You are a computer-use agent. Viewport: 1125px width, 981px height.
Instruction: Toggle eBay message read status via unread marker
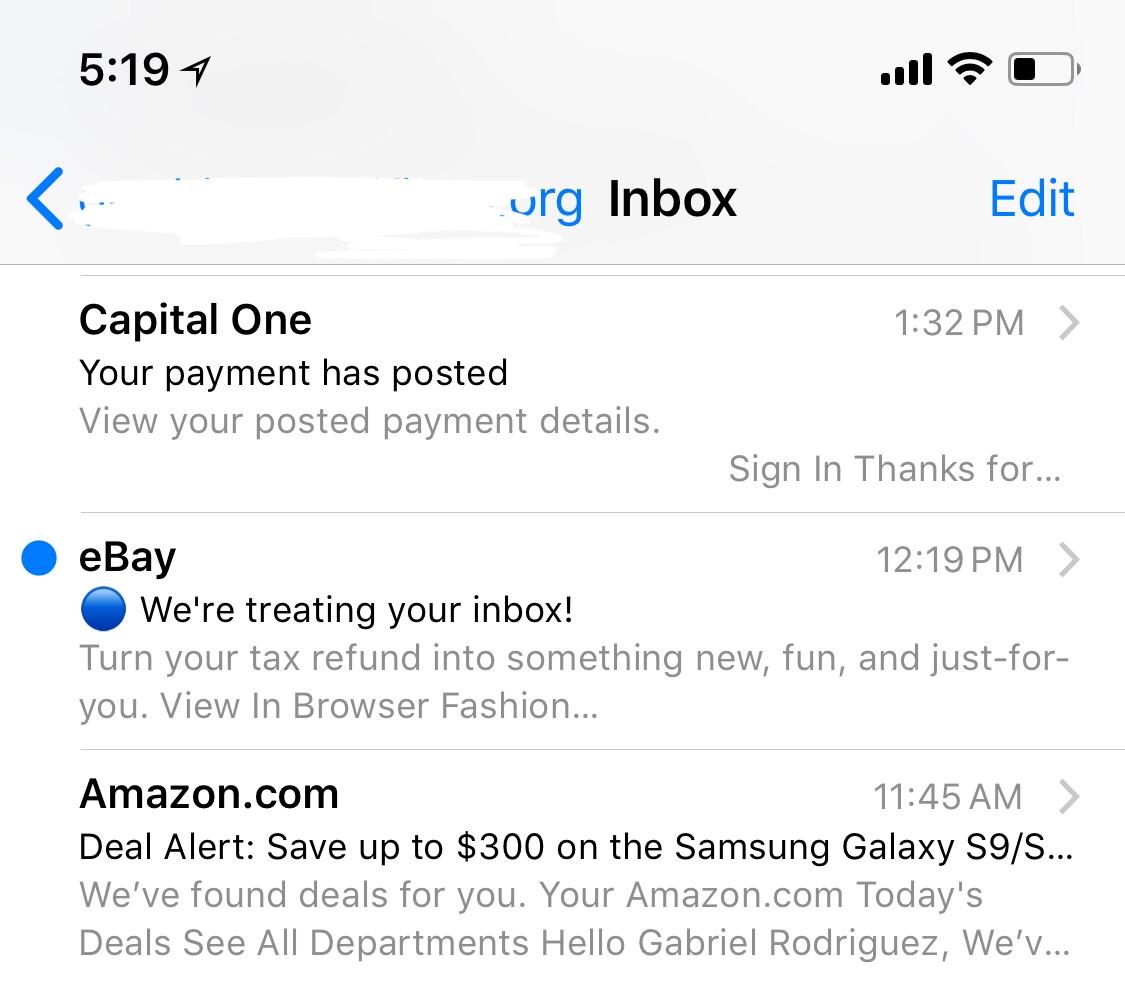coord(38,557)
